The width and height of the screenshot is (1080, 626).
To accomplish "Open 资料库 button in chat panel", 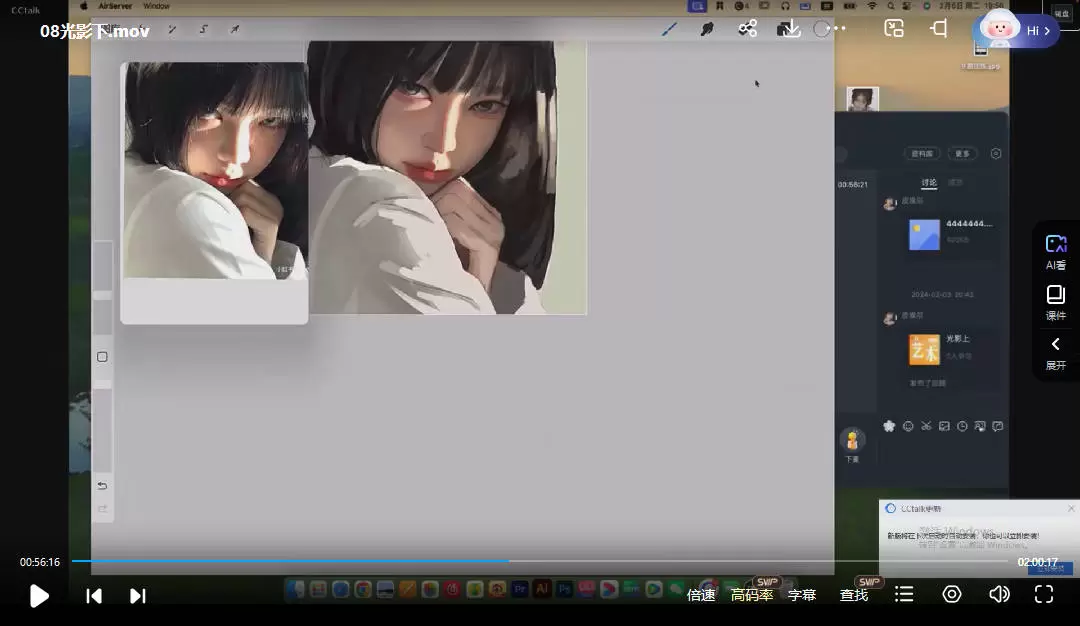I will [922, 154].
